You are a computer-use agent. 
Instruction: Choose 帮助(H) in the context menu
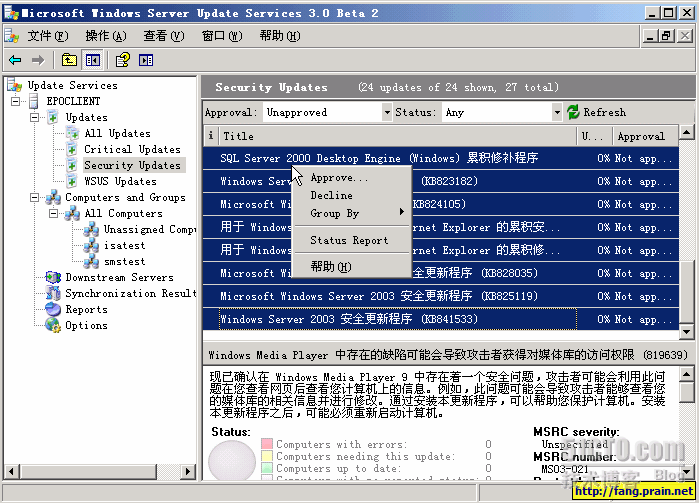pyautogui.click(x=351, y=267)
